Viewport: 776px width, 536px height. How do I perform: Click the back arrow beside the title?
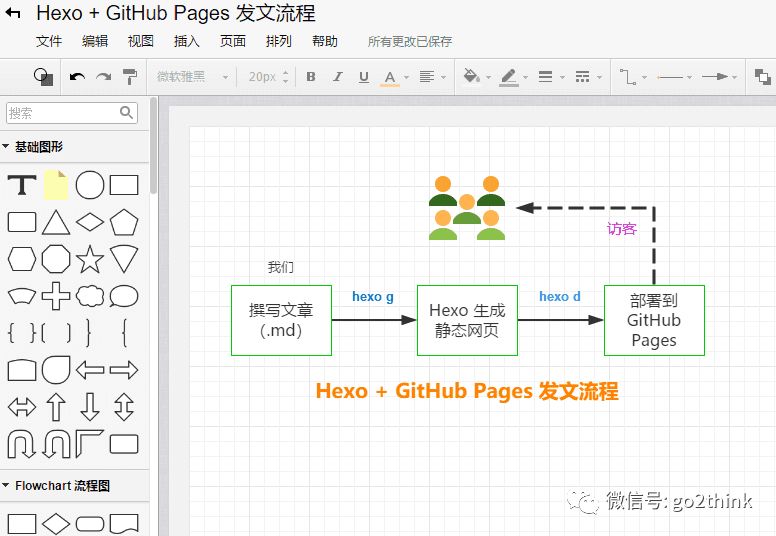pyautogui.click(x=13, y=13)
